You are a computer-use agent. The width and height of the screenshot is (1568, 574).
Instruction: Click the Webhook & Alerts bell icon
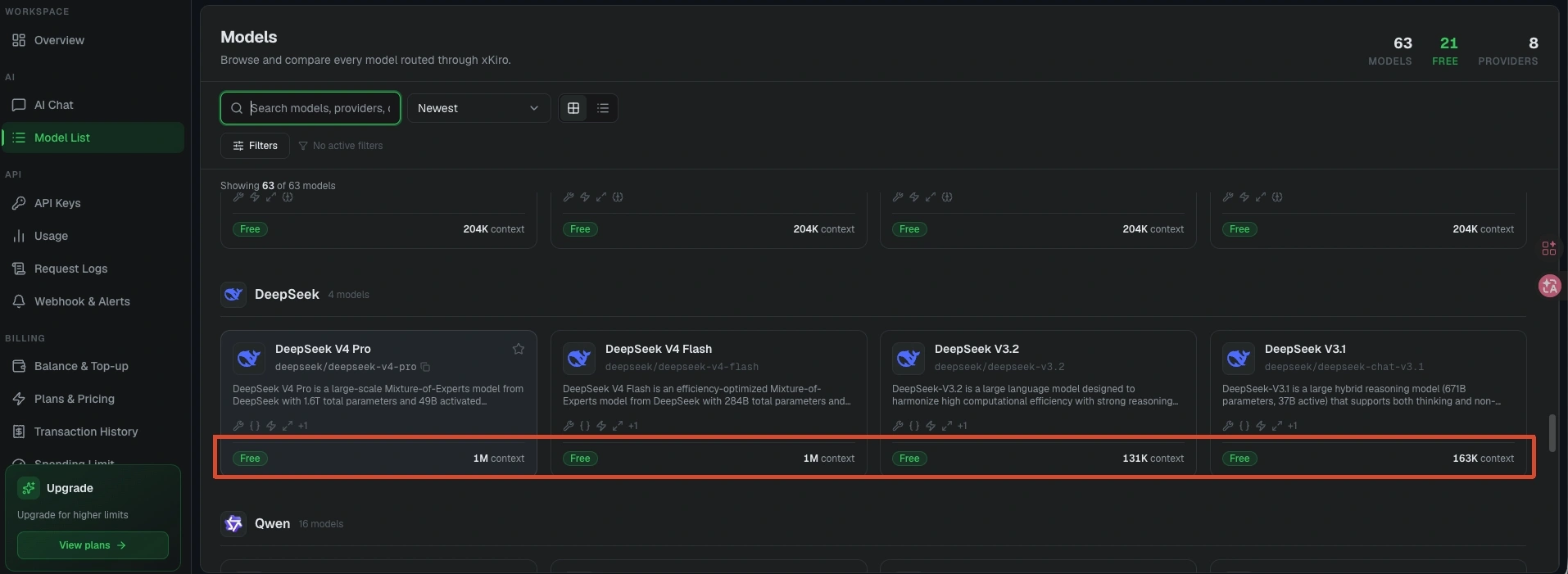click(x=19, y=301)
